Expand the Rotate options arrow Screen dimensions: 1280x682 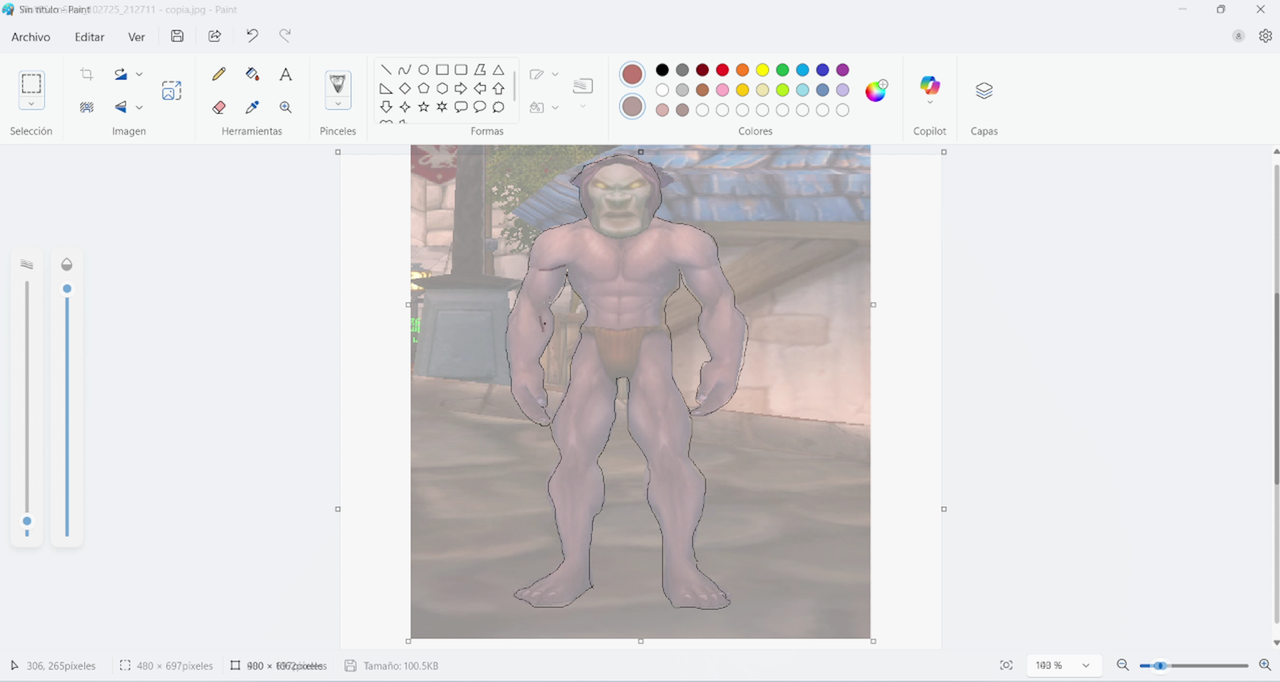(x=139, y=74)
